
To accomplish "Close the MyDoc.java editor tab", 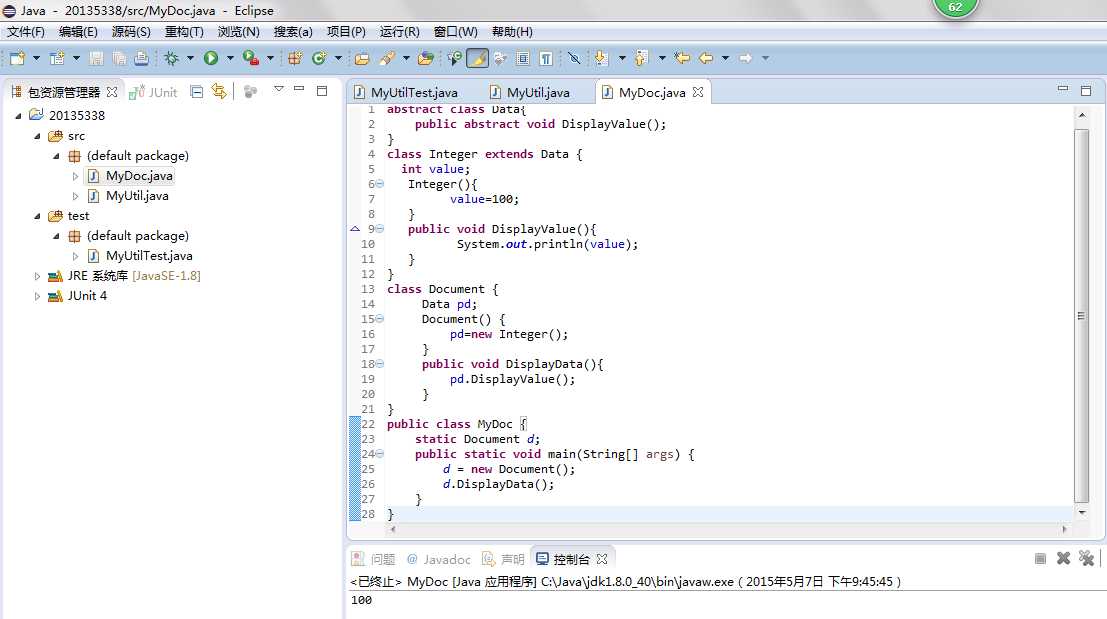I will [698, 92].
